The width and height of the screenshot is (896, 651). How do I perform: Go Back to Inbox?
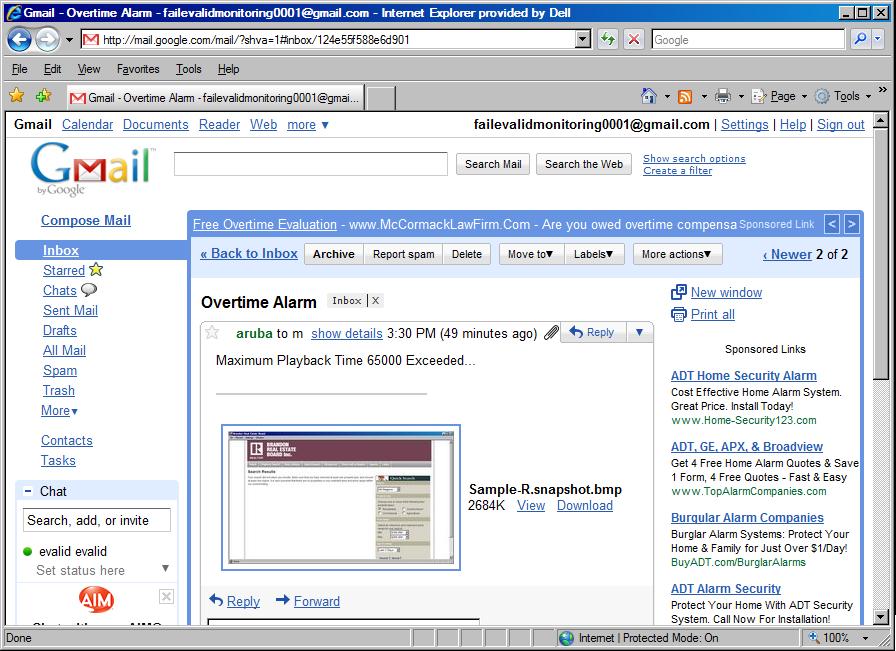click(249, 254)
